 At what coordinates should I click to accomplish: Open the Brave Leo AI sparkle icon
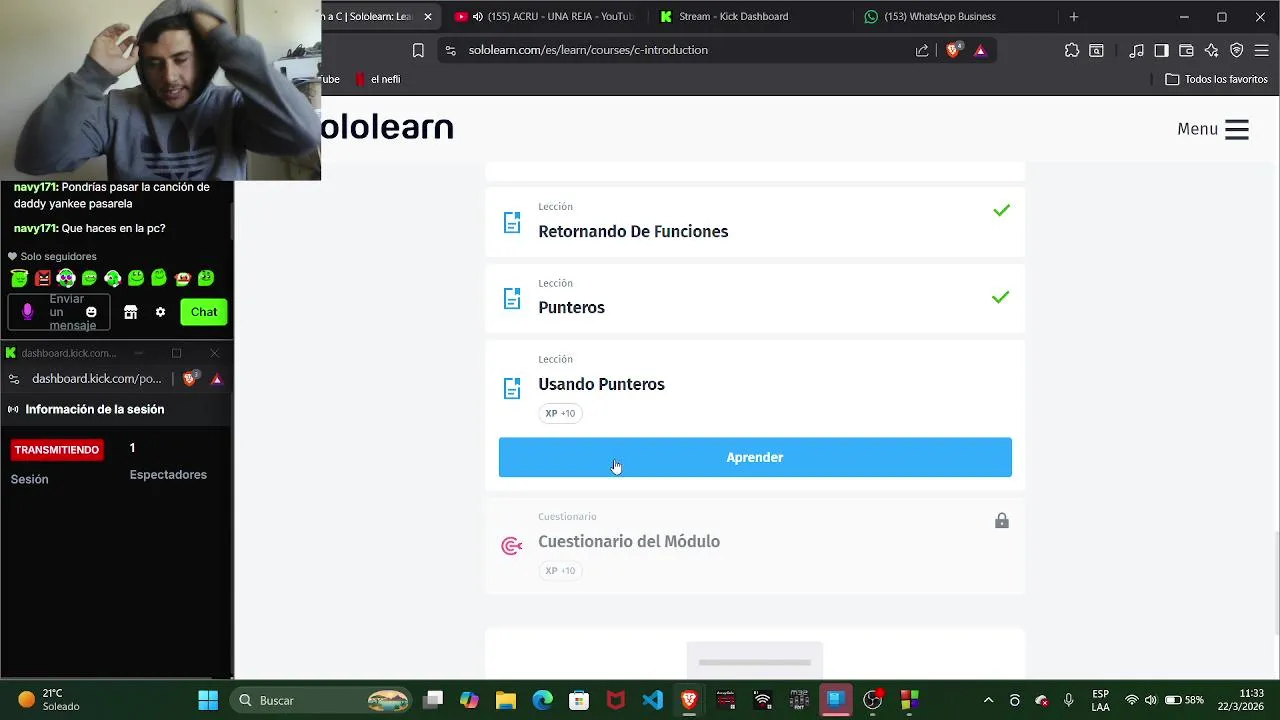(x=1211, y=50)
